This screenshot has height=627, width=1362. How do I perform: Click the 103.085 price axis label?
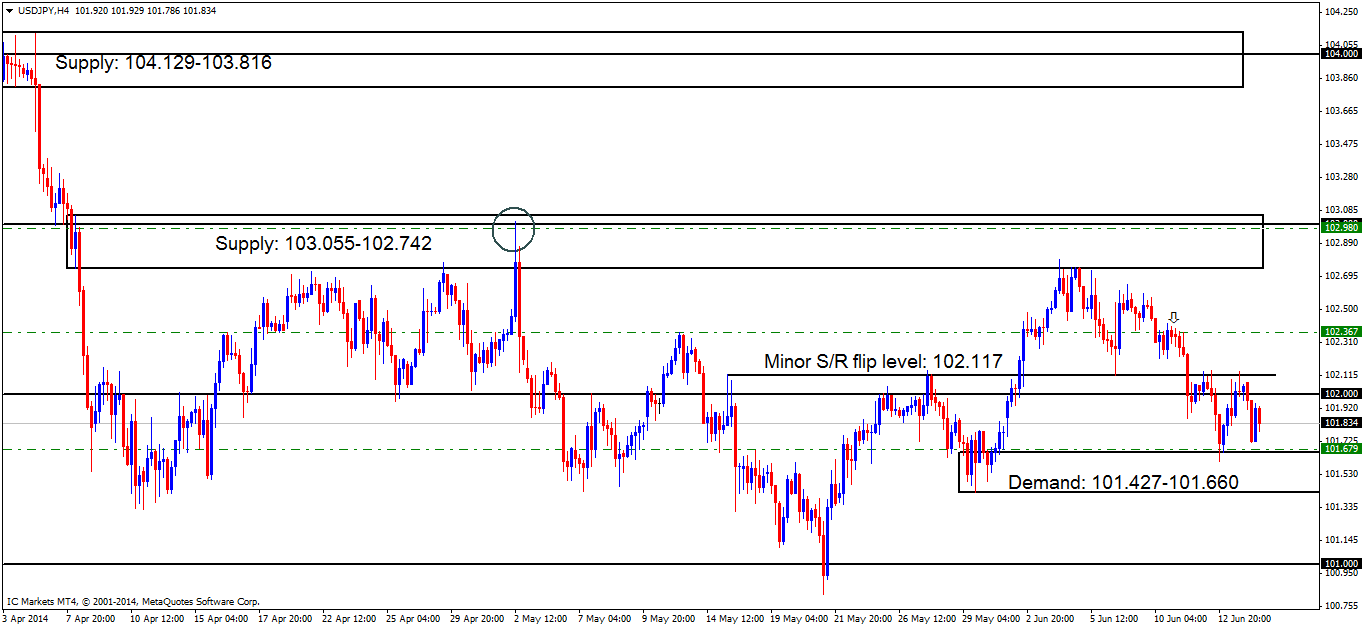(1340, 209)
